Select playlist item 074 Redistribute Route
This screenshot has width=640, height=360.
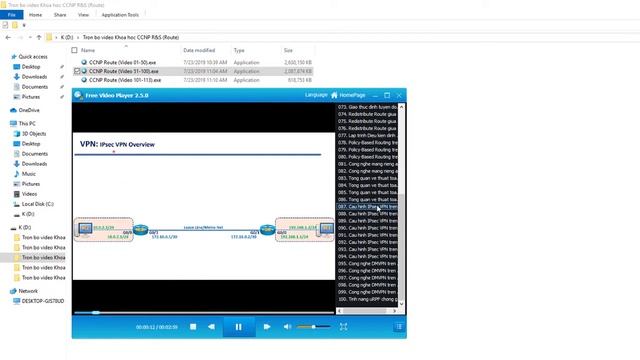(367, 114)
